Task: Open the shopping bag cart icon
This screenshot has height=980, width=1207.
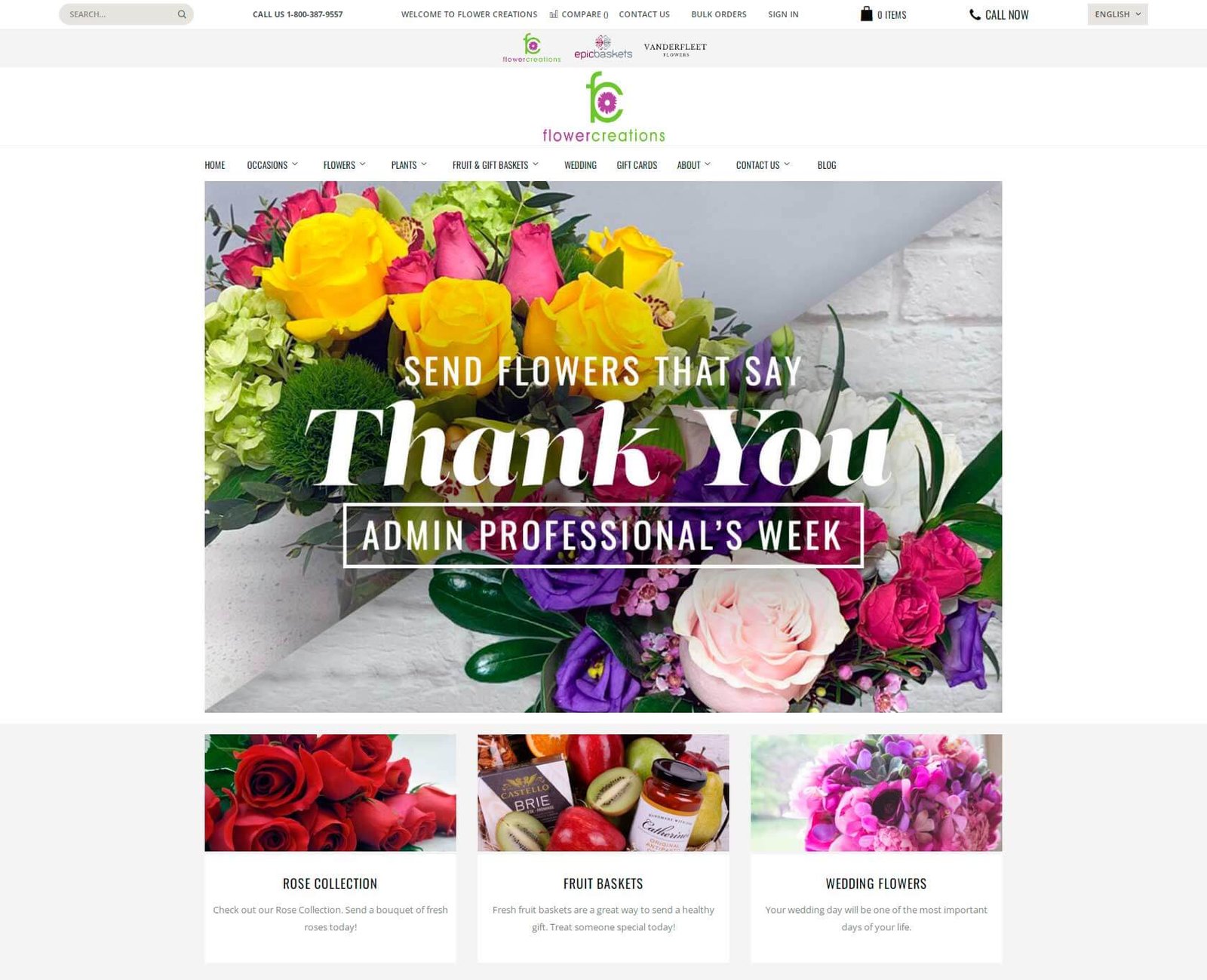Action: (x=866, y=14)
